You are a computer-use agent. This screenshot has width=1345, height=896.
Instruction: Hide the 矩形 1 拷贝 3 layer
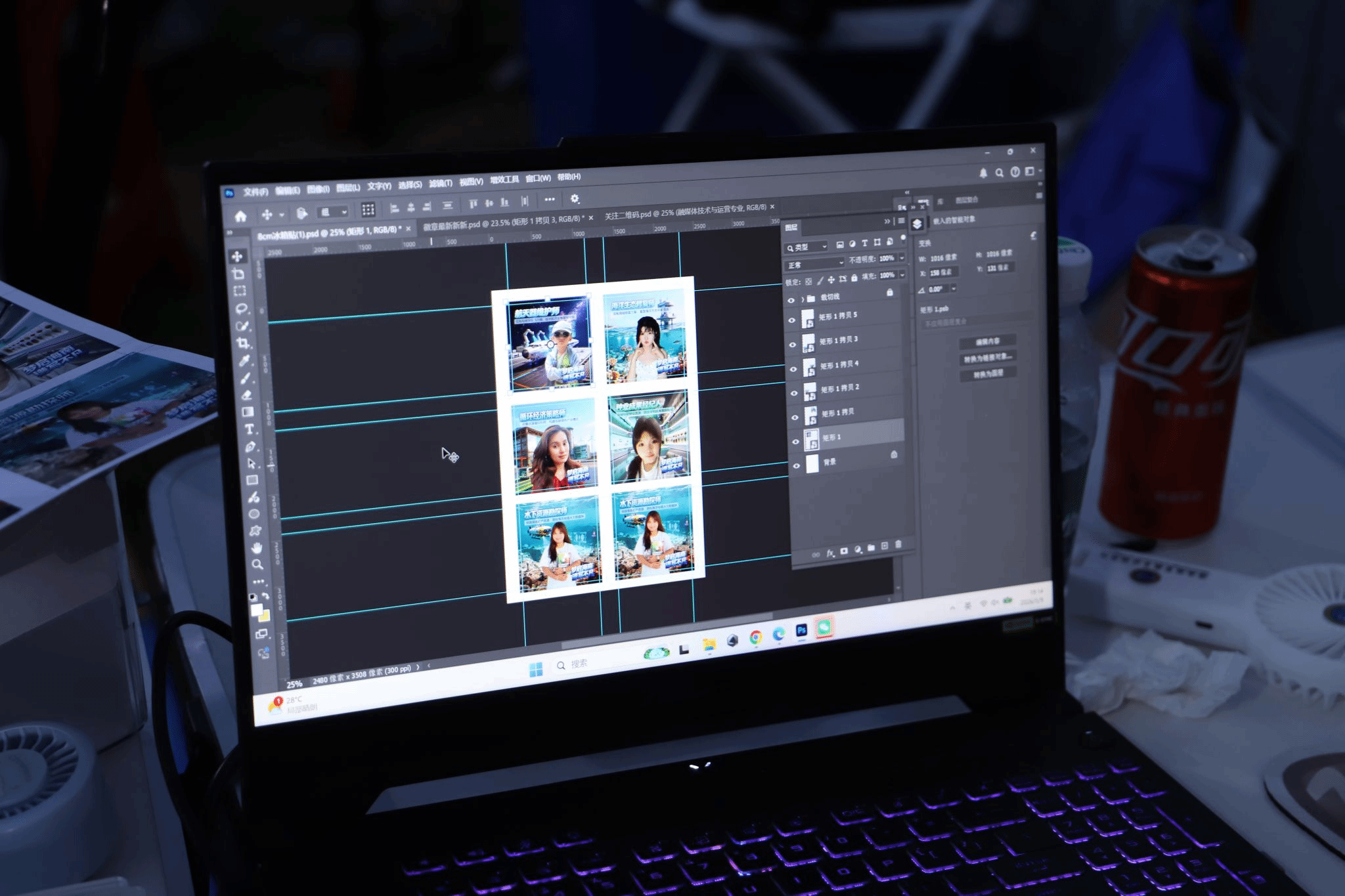point(793,345)
